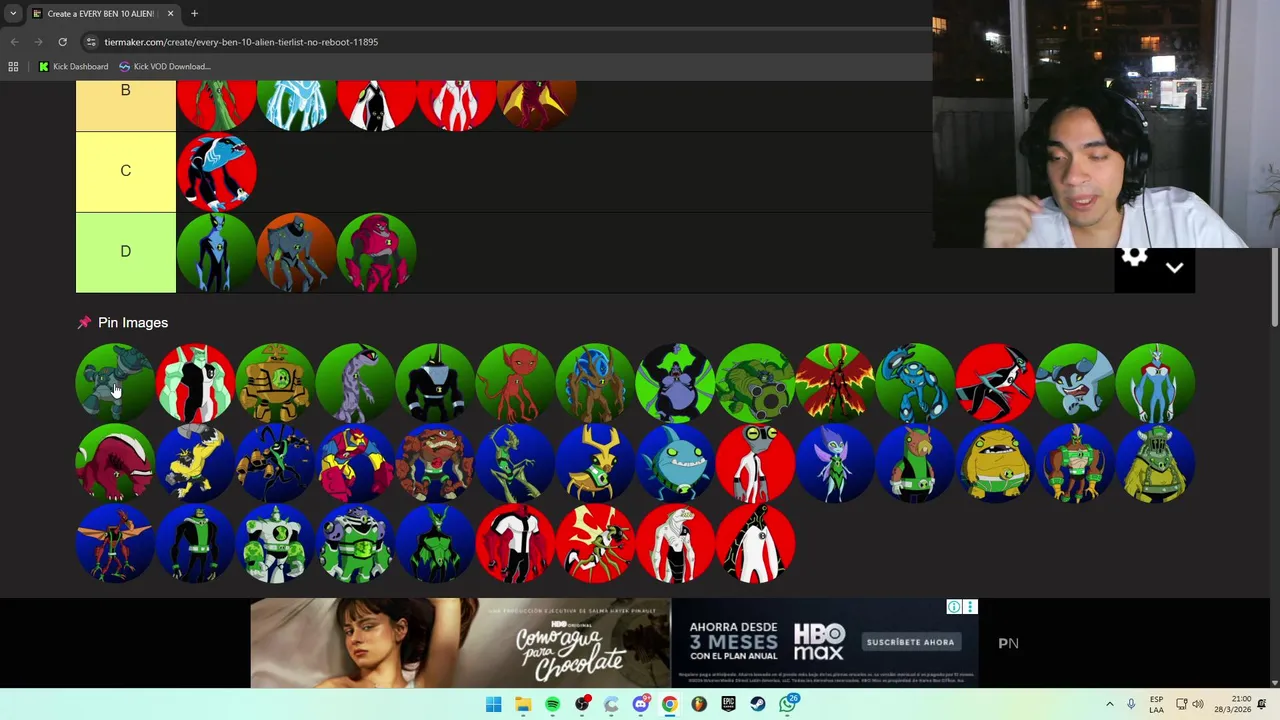
Task: Open WhatsApp from the taskbar
Action: click(788, 704)
